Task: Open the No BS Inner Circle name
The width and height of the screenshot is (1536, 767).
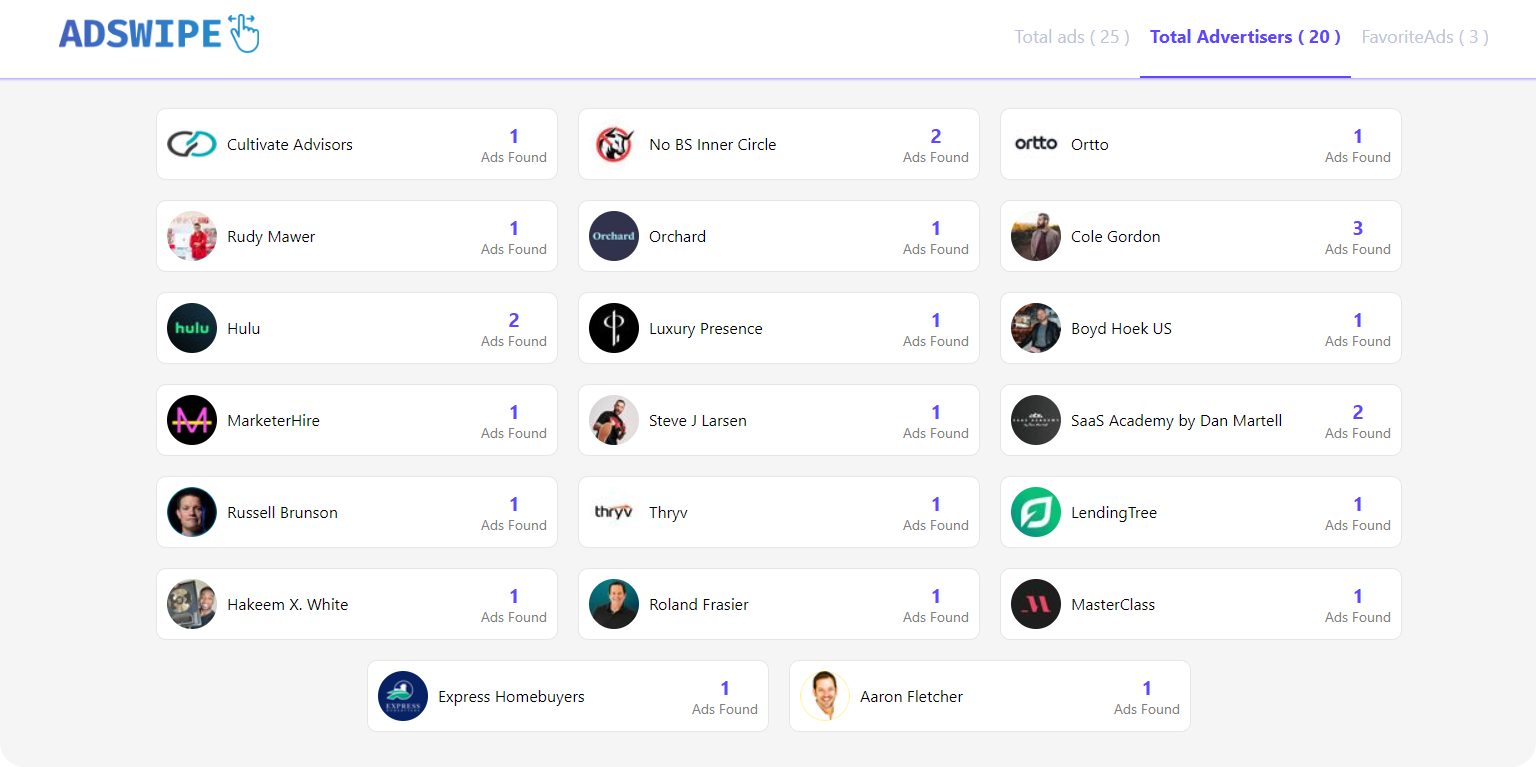Action: 713,144
